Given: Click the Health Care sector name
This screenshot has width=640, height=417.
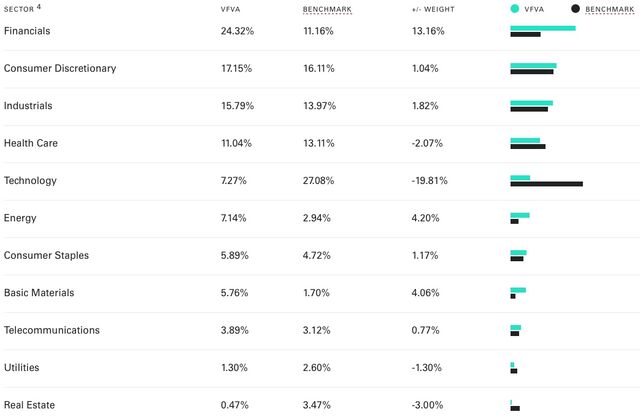Looking at the screenshot, I should (31, 143).
